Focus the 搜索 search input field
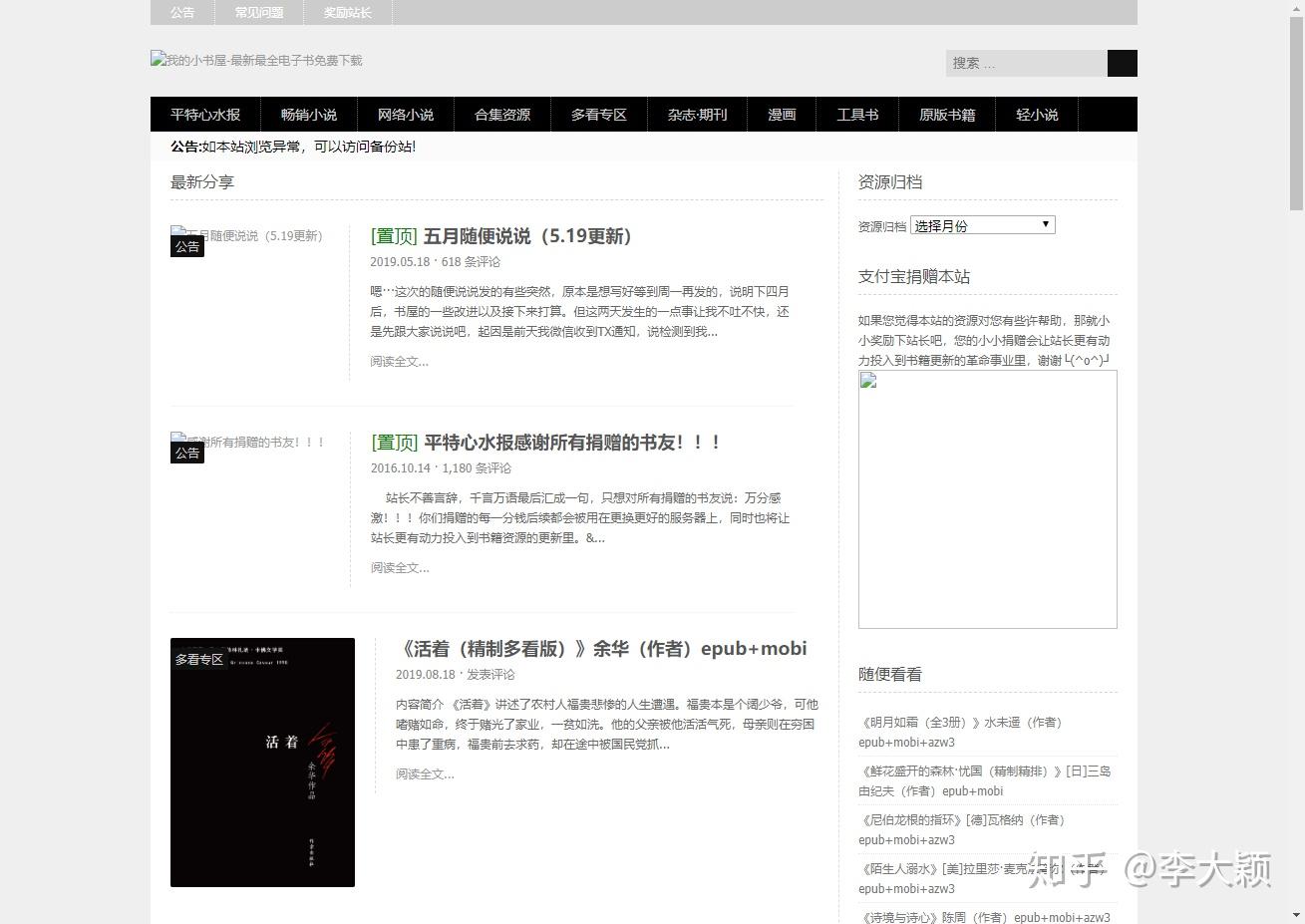Screen dimensions: 1305x924 click(1026, 63)
